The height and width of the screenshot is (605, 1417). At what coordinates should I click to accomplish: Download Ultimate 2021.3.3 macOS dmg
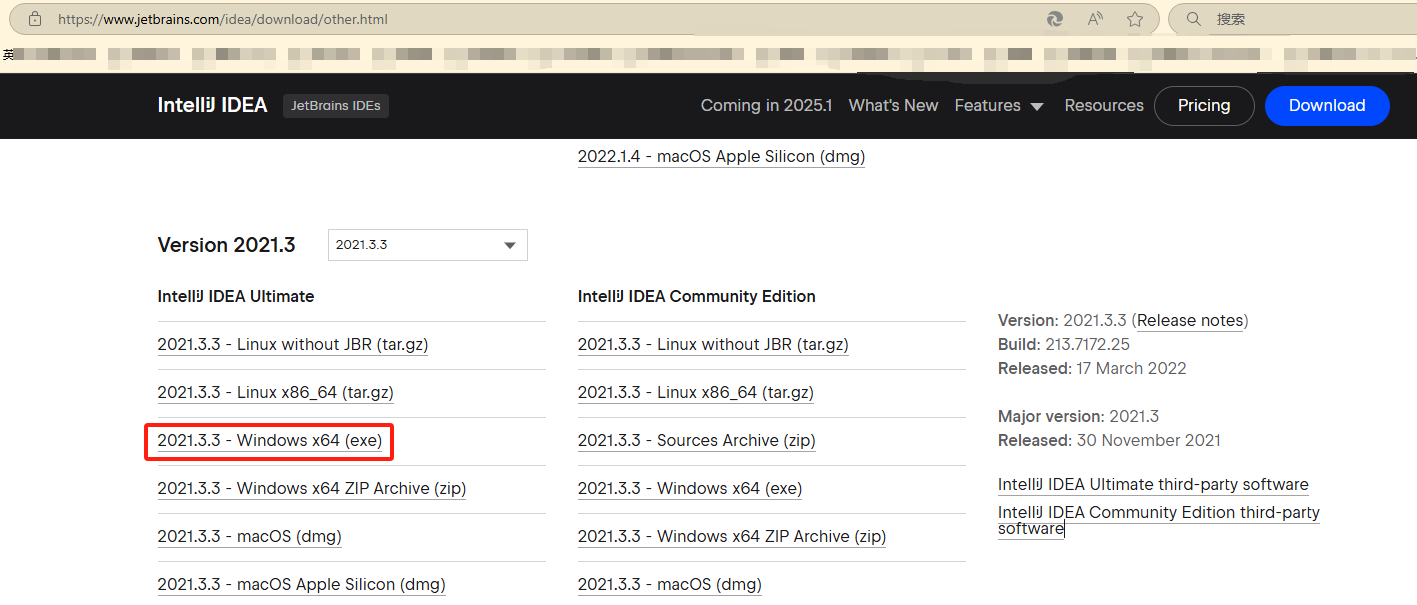tap(249, 537)
